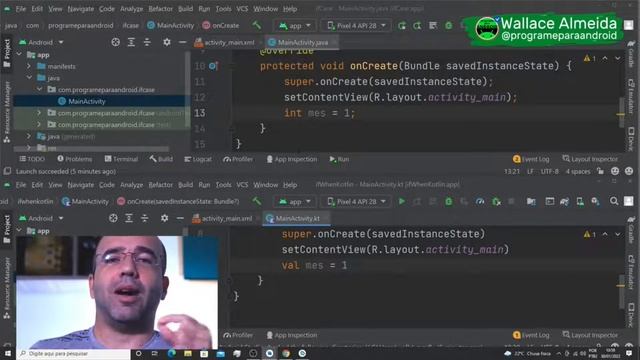Go to next highlighted error arrow in ifCase editor
The image size is (640, 360).
pos(618,59)
